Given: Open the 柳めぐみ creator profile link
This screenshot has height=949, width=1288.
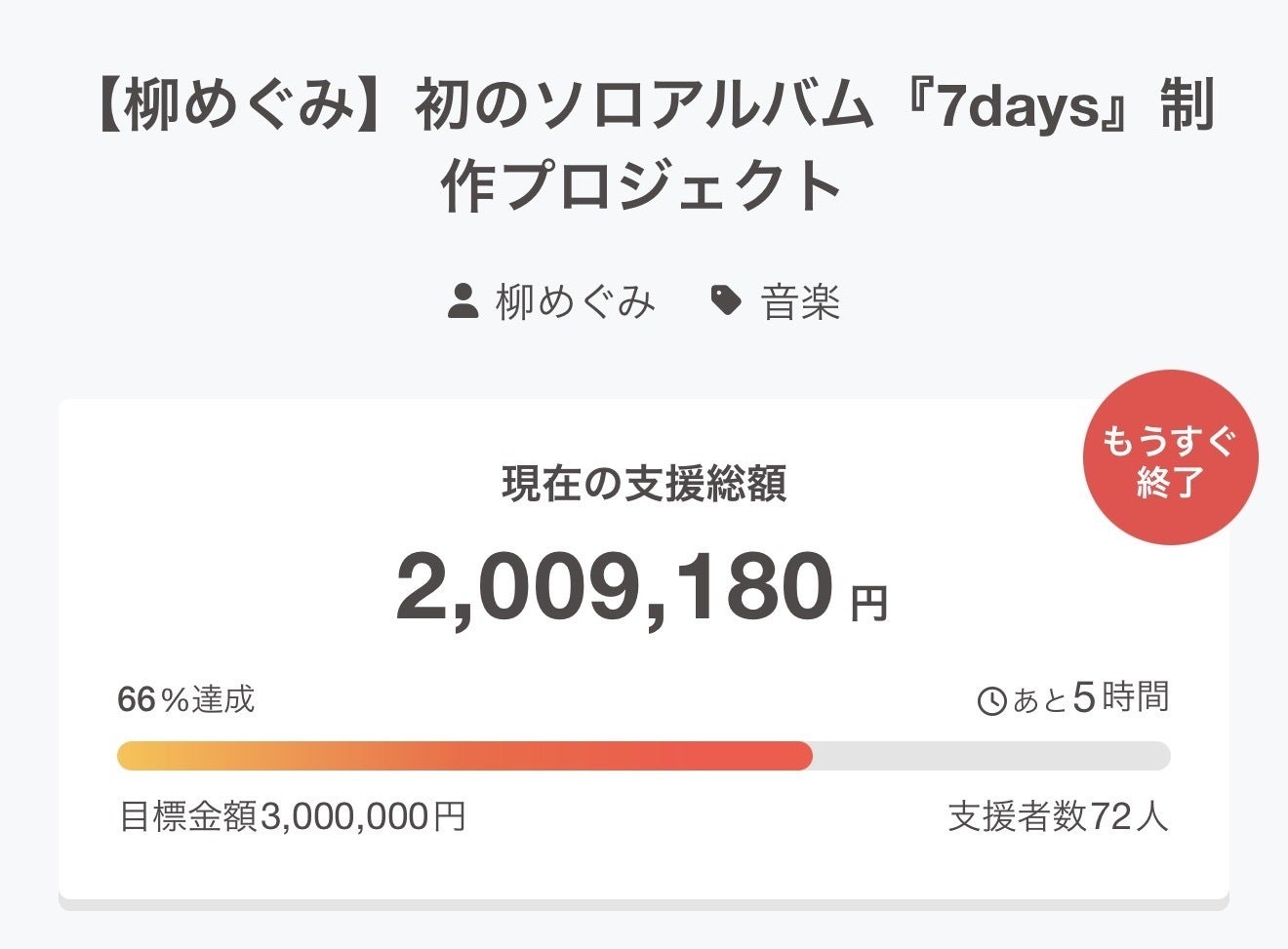Looking at the screenshot, I should (576, 301).
